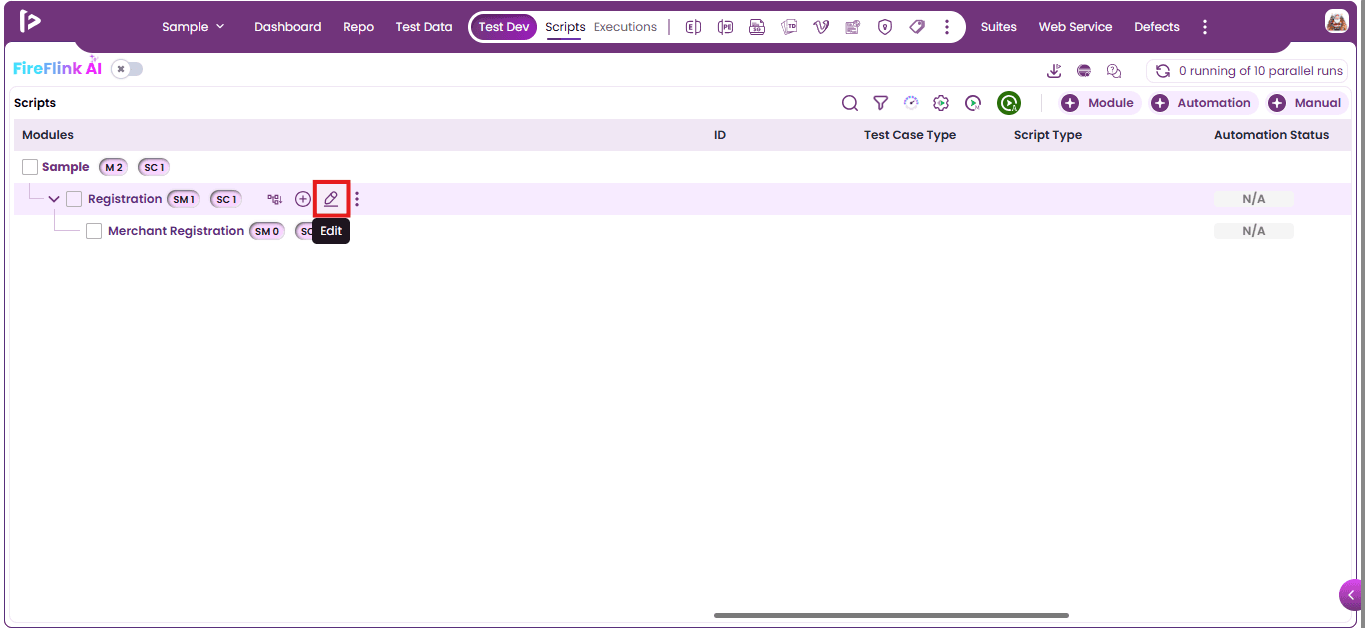This screenshot has height=628, width=1365.
Task: Open the E-bracket icon beside Executions
Action: coord(693,27)
